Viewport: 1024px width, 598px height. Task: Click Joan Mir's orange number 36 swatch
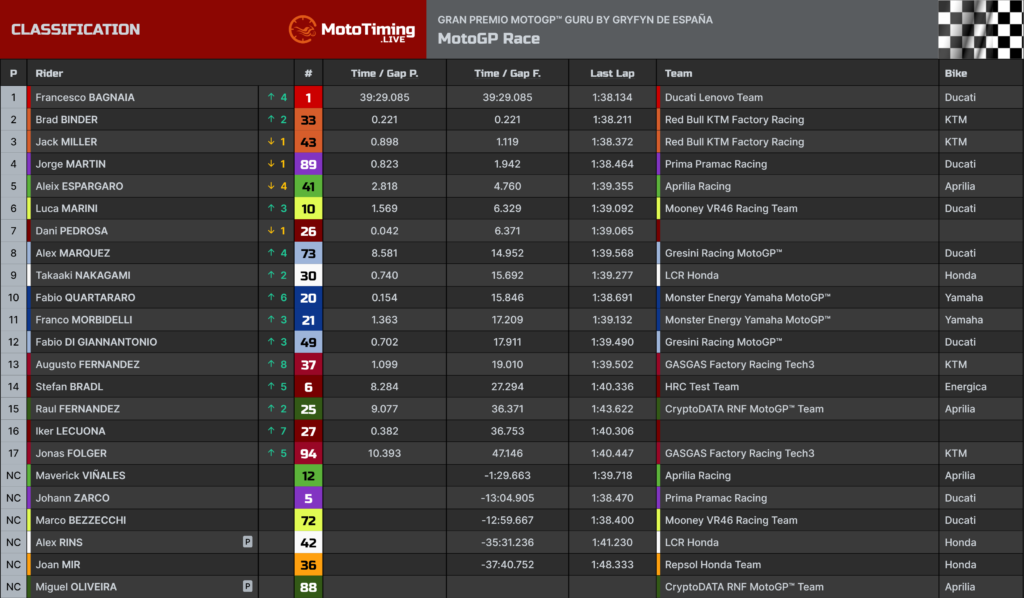tap(308, 565)
